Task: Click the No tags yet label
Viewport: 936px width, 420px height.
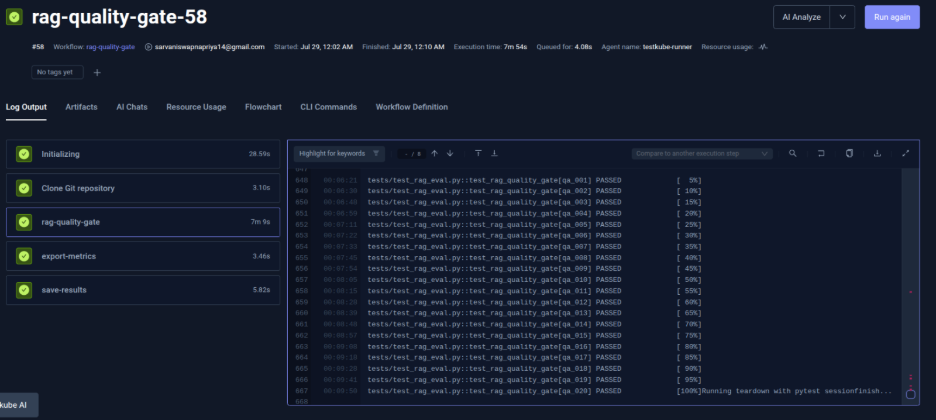Action: [x=57, y=72]
